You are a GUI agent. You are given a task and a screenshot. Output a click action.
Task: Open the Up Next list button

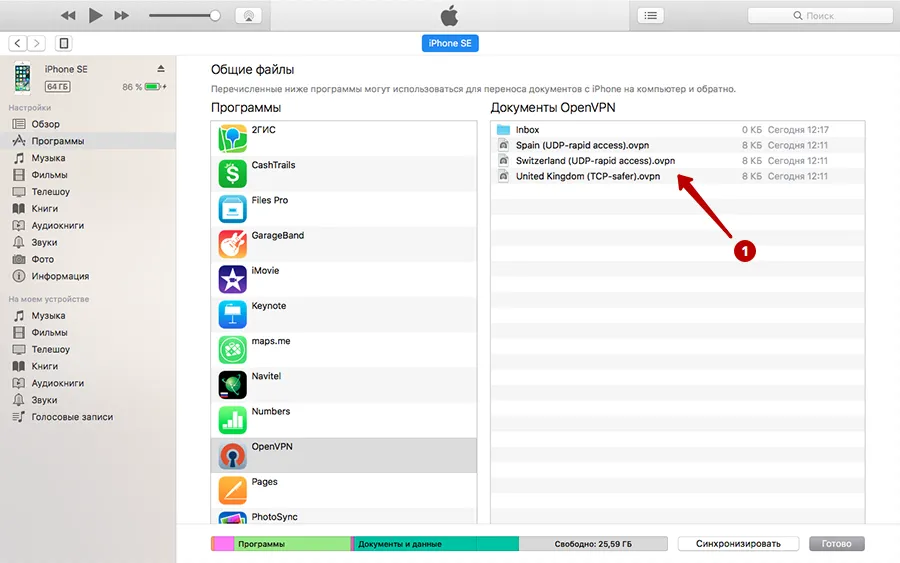tap(650, 15)
